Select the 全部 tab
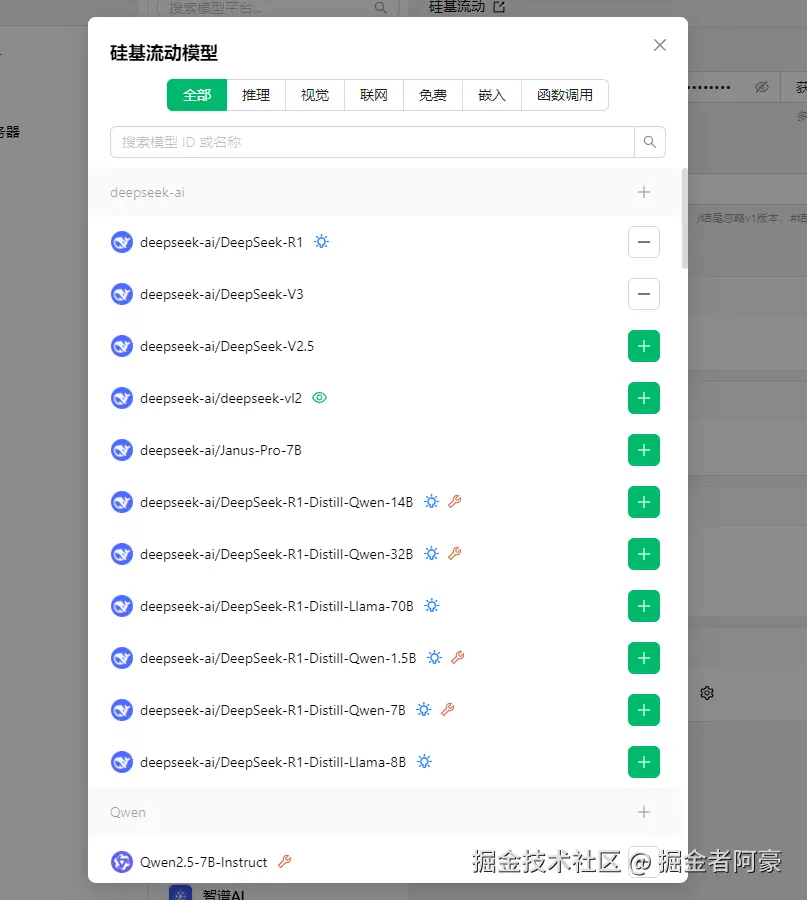 coord(197,95)
